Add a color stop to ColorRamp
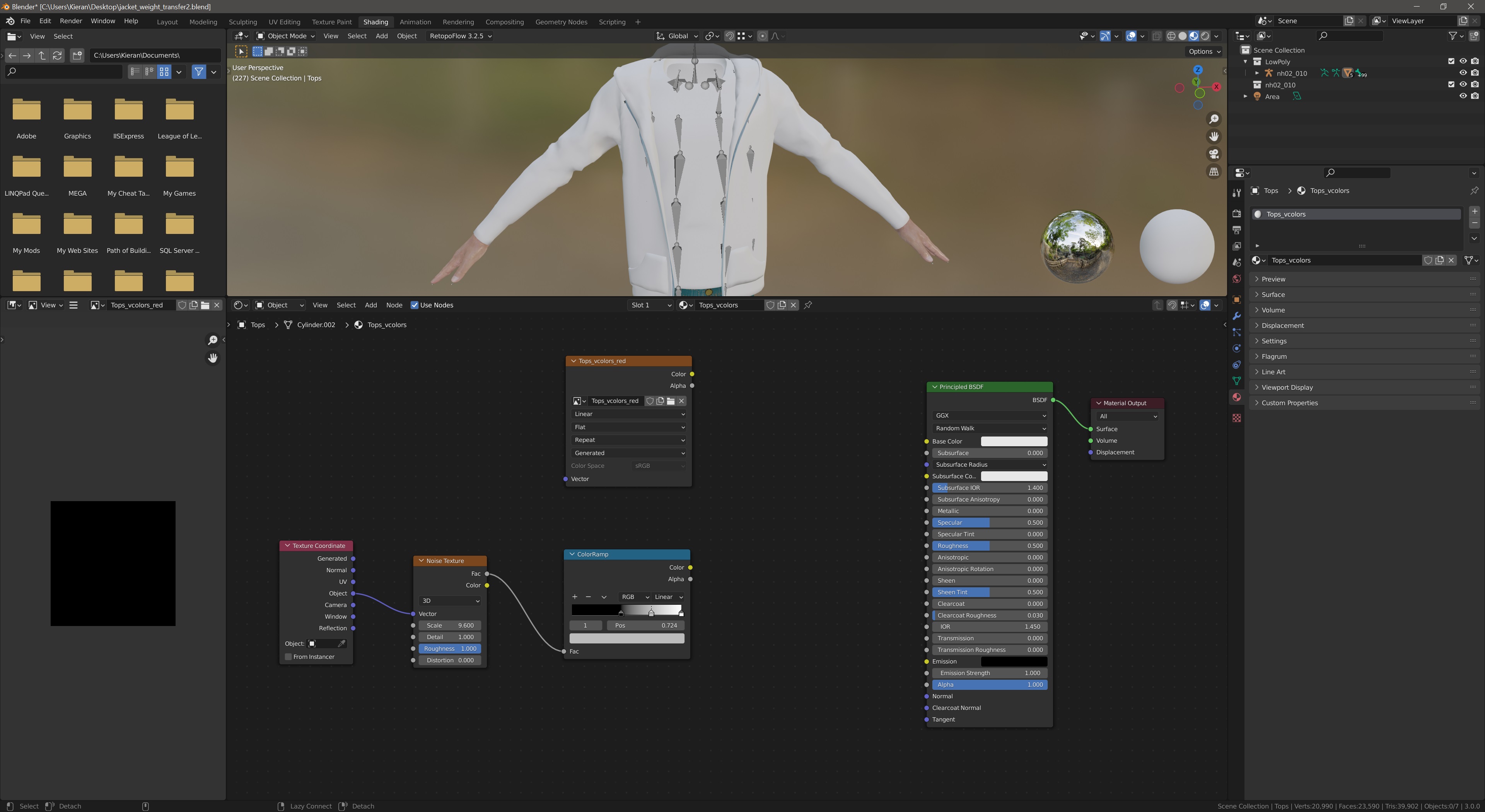 574,597
